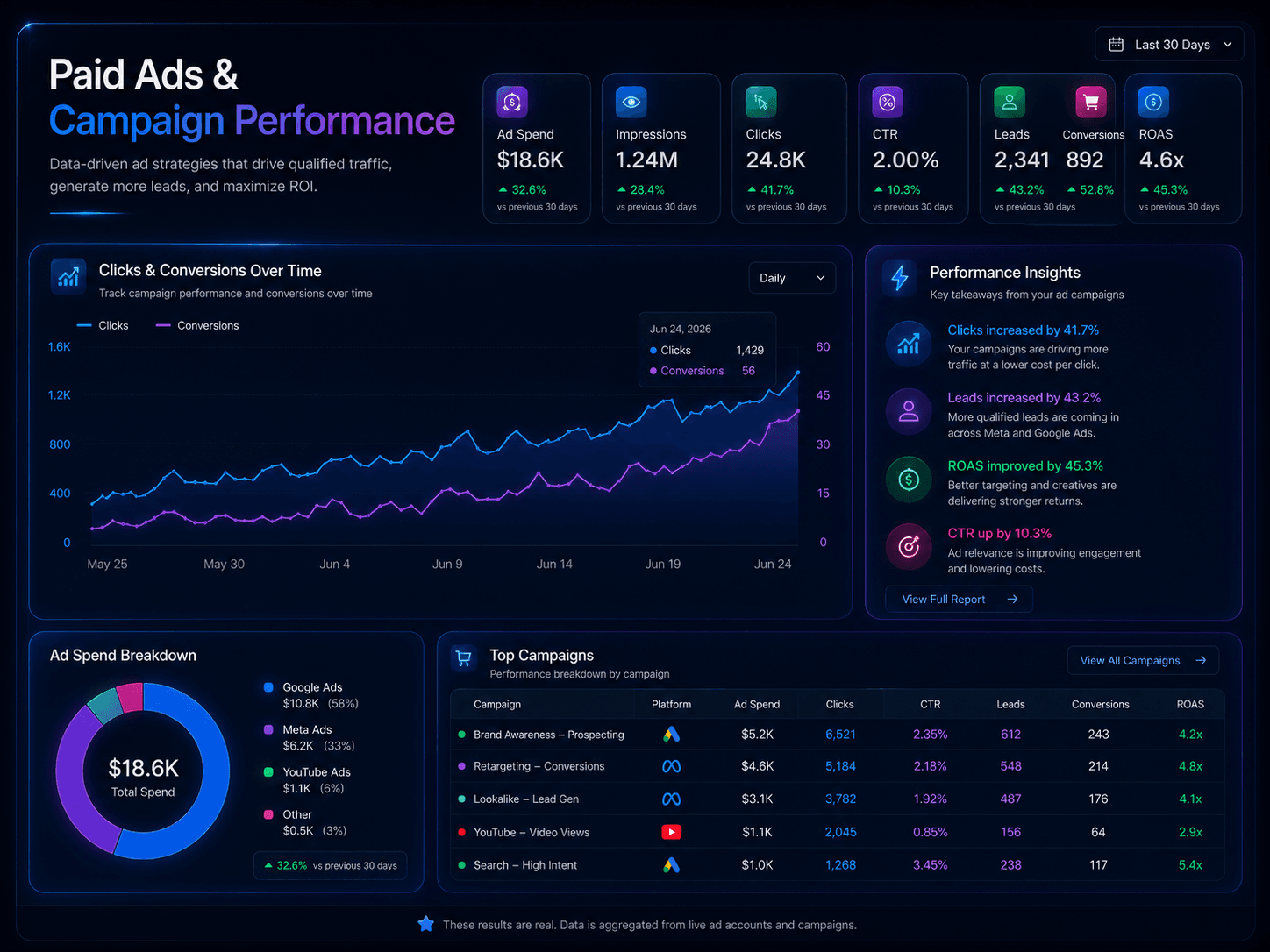The image size is (1270, 952).
Task: Click the Conversions shopping cart icon
Action: 1091,103
